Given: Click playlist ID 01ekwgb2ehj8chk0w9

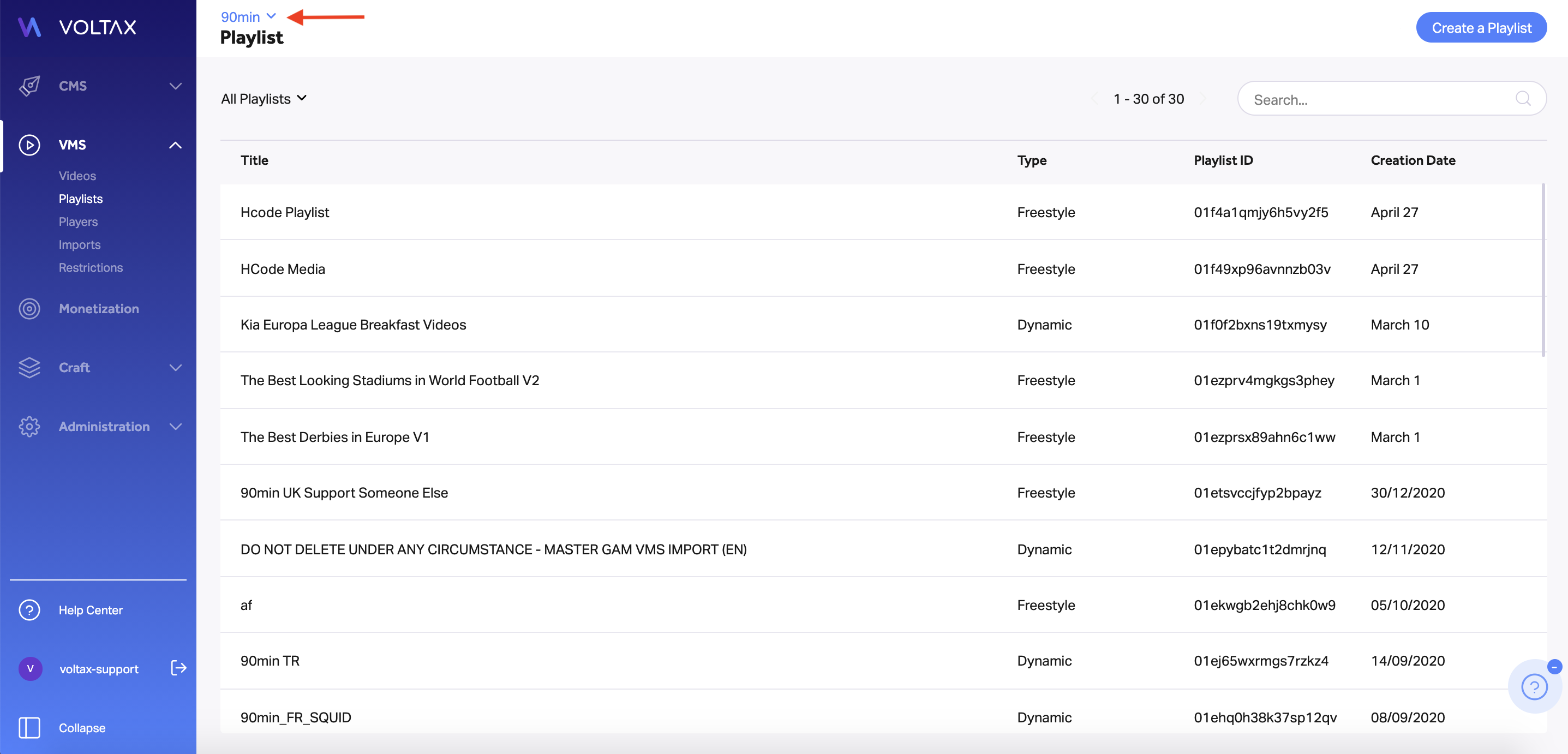Looking at the screenshot, I should (1264, 605).
